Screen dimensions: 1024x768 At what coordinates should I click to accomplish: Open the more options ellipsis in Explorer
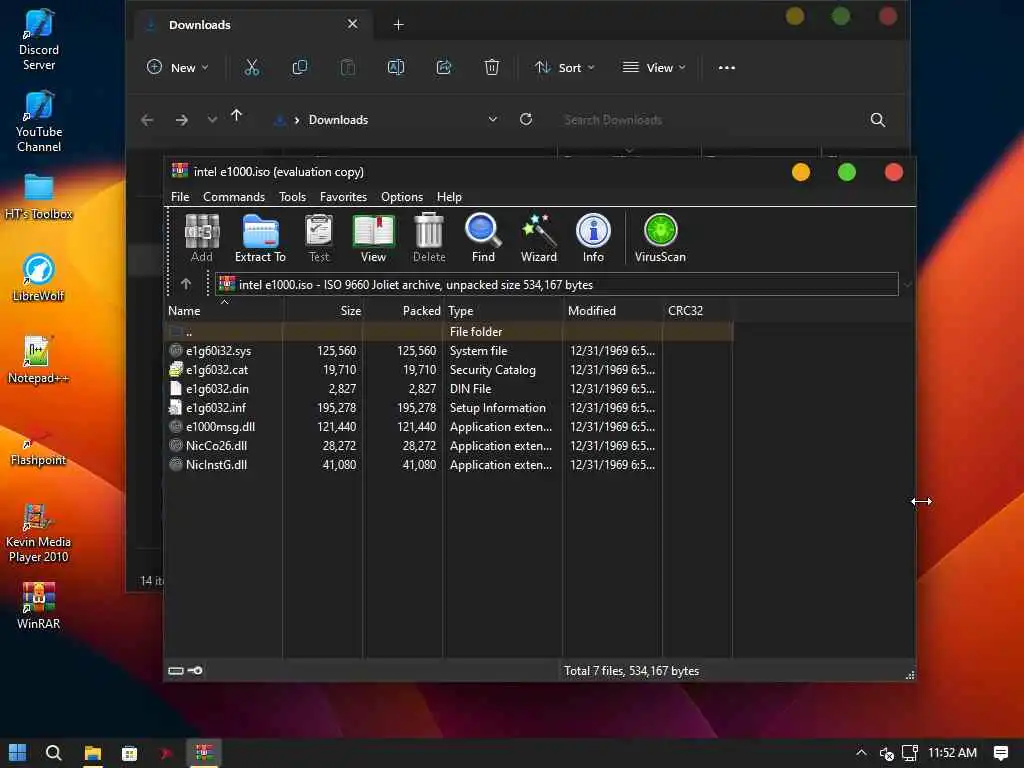click(727, 67)
